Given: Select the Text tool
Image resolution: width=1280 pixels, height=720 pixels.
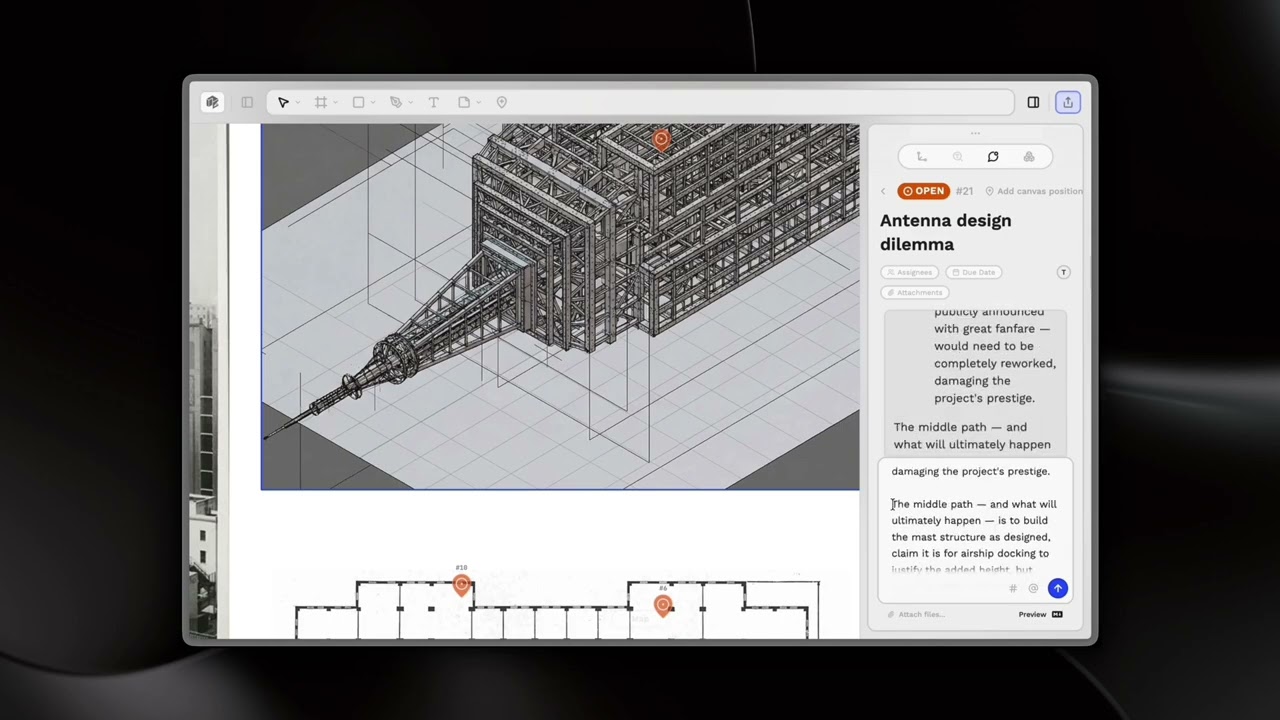Looking at the screenshot, I should tap(433, 102).
